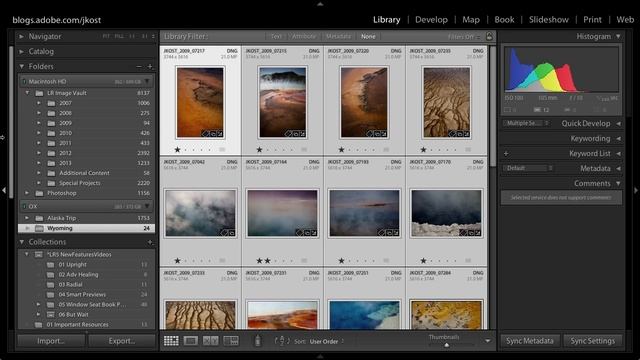Open Sort User Order dropdown

pyautogui.click(x=327, y=341)
